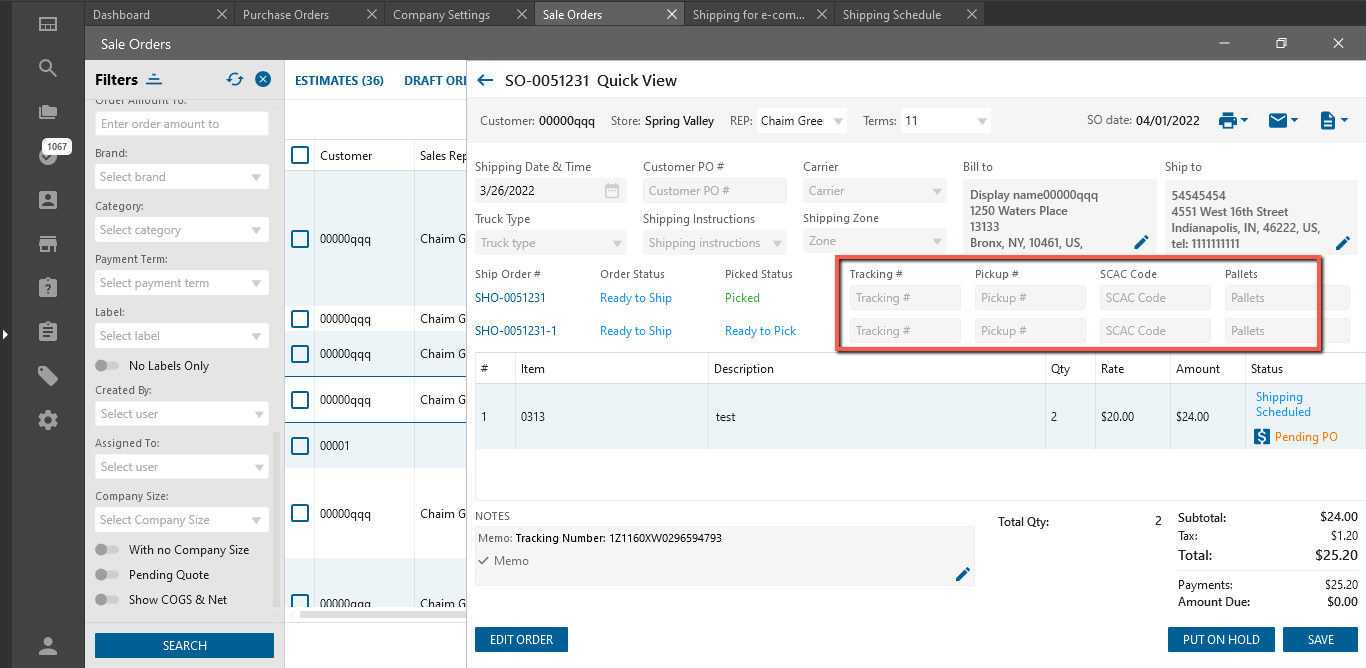Open the Created By user dropdown

pyautogui.click(x=182, y=414)
